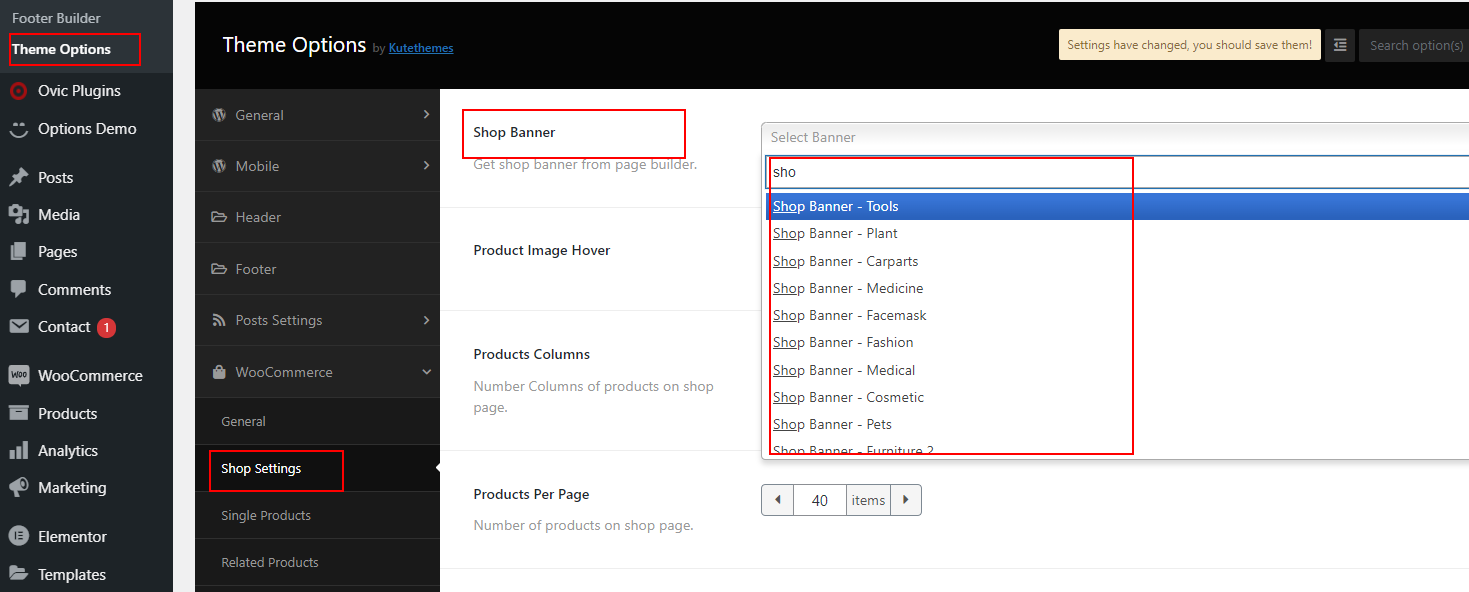
Task: Click the Contact notification badge
Action: point(106,327)
